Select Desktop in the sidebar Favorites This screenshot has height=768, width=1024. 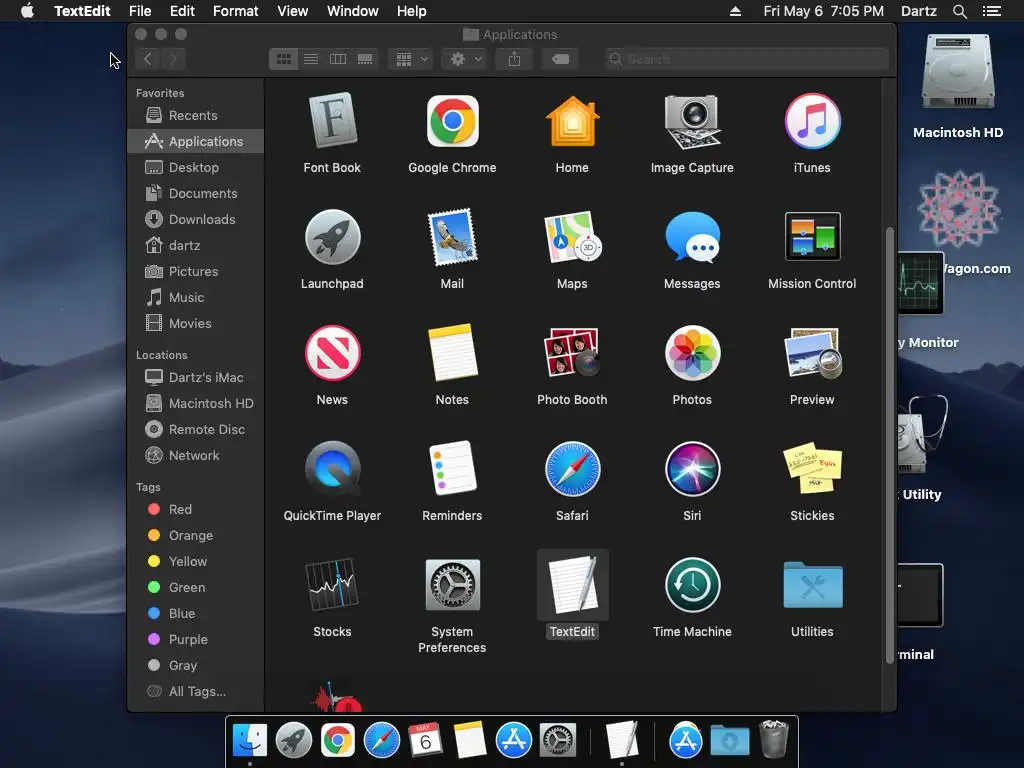point(196,168)
